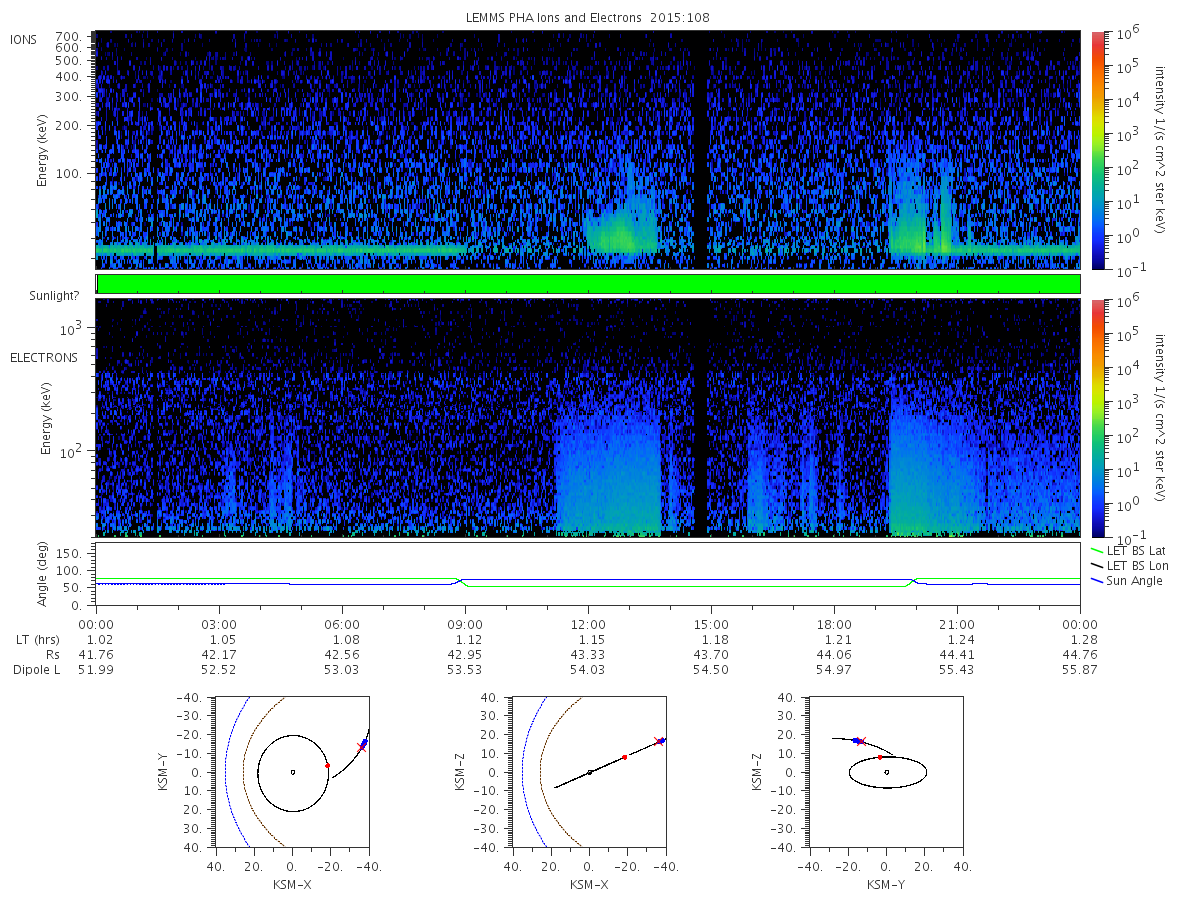Click the blue Sun Angle legend line
The height and width of the screenshot is (900, 1200).
[x=1098, y=581]
